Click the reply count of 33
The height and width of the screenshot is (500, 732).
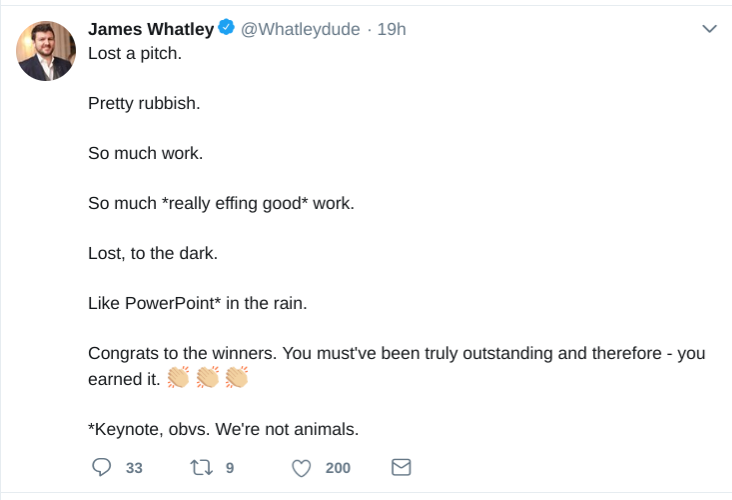(x=134, y=467)
